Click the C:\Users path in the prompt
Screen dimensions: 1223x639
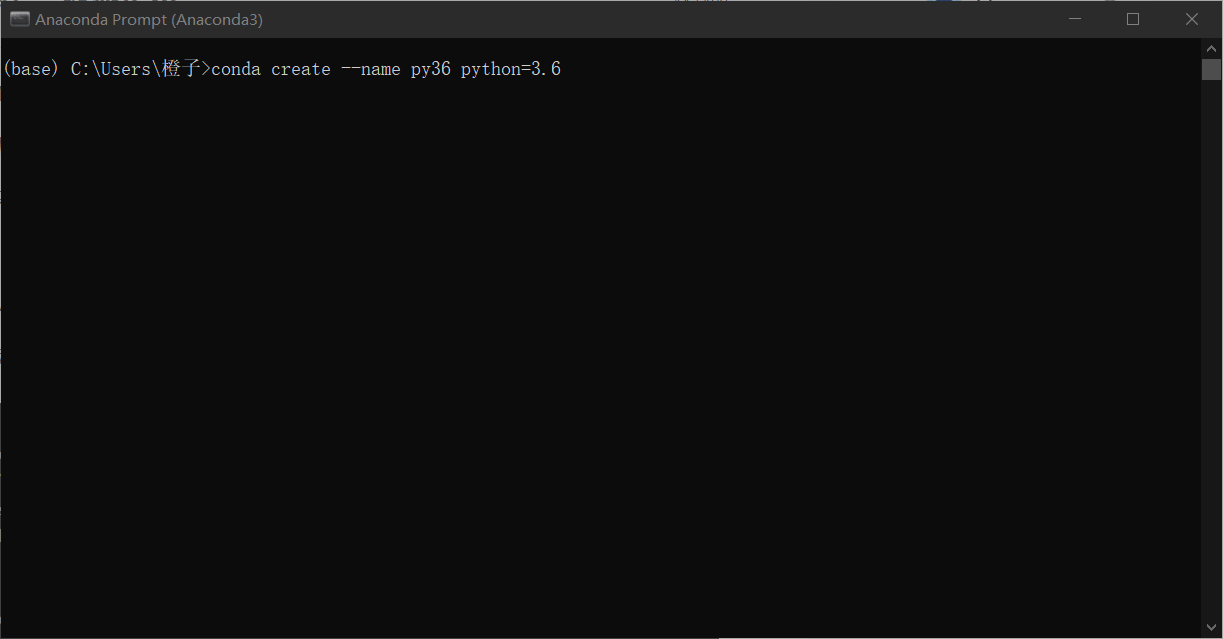pyautogui.click(x=115, y=68)
